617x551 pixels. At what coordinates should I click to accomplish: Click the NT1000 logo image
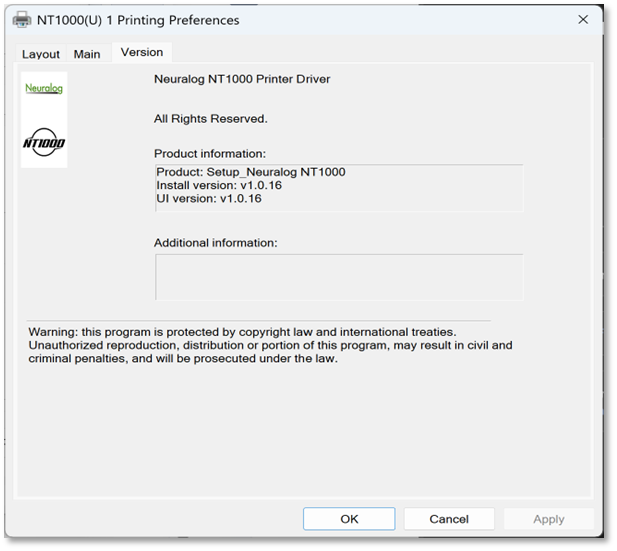click(44, 144)
